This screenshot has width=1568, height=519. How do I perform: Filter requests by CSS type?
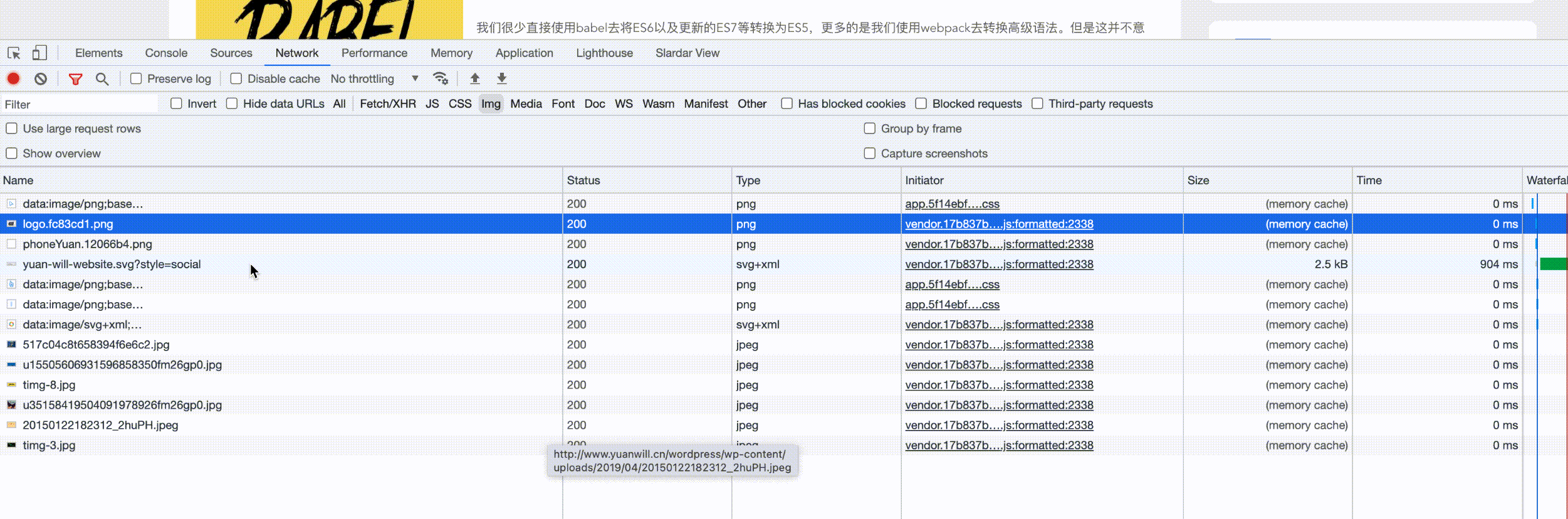click(x=460, y=104)
